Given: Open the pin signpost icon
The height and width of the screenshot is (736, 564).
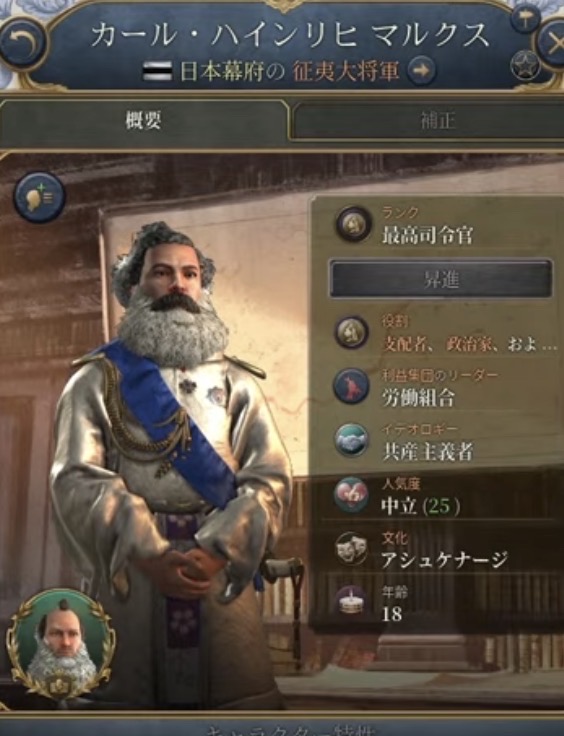Looking at the screenshot, I should [524, 19].
